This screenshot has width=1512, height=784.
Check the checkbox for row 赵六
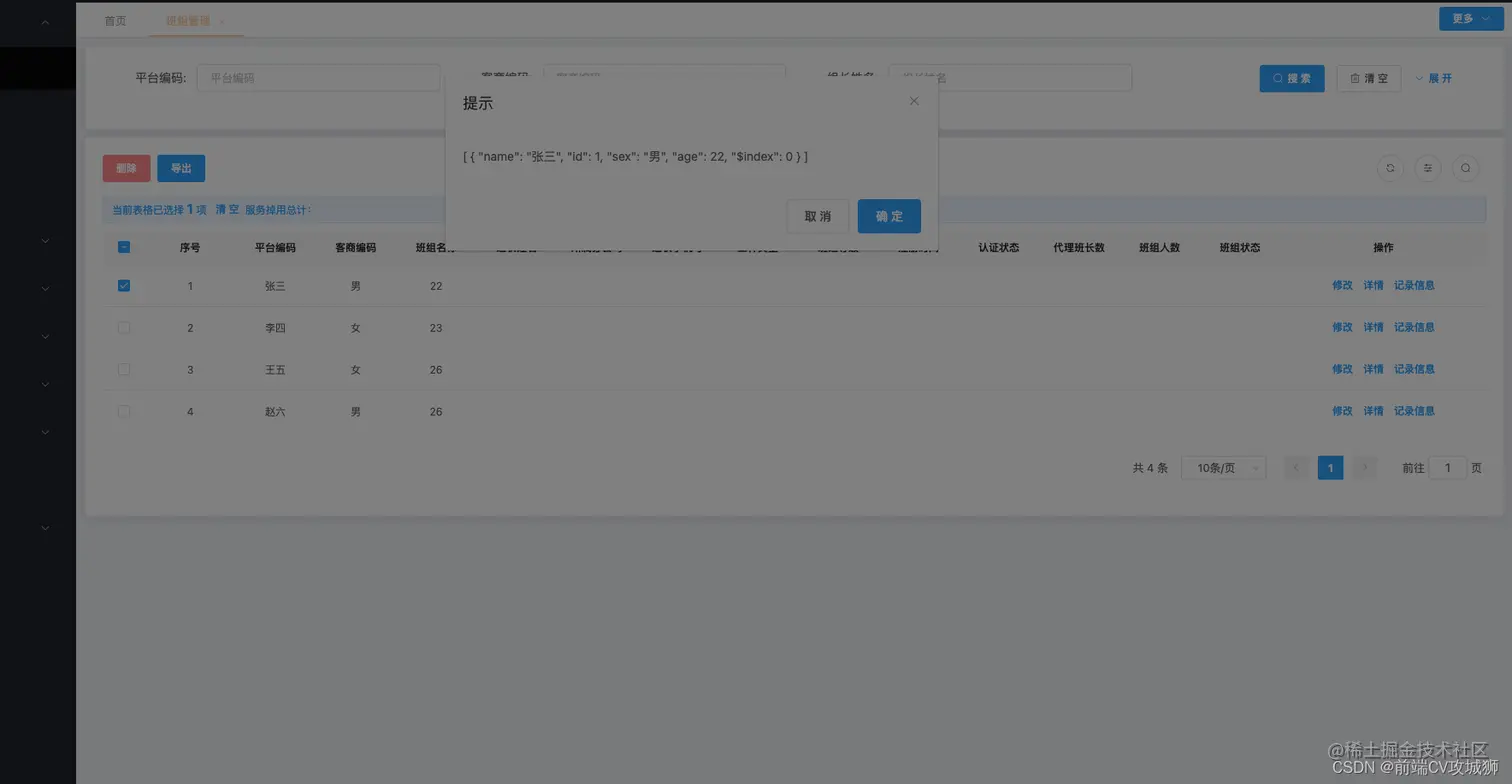(124, 412)
